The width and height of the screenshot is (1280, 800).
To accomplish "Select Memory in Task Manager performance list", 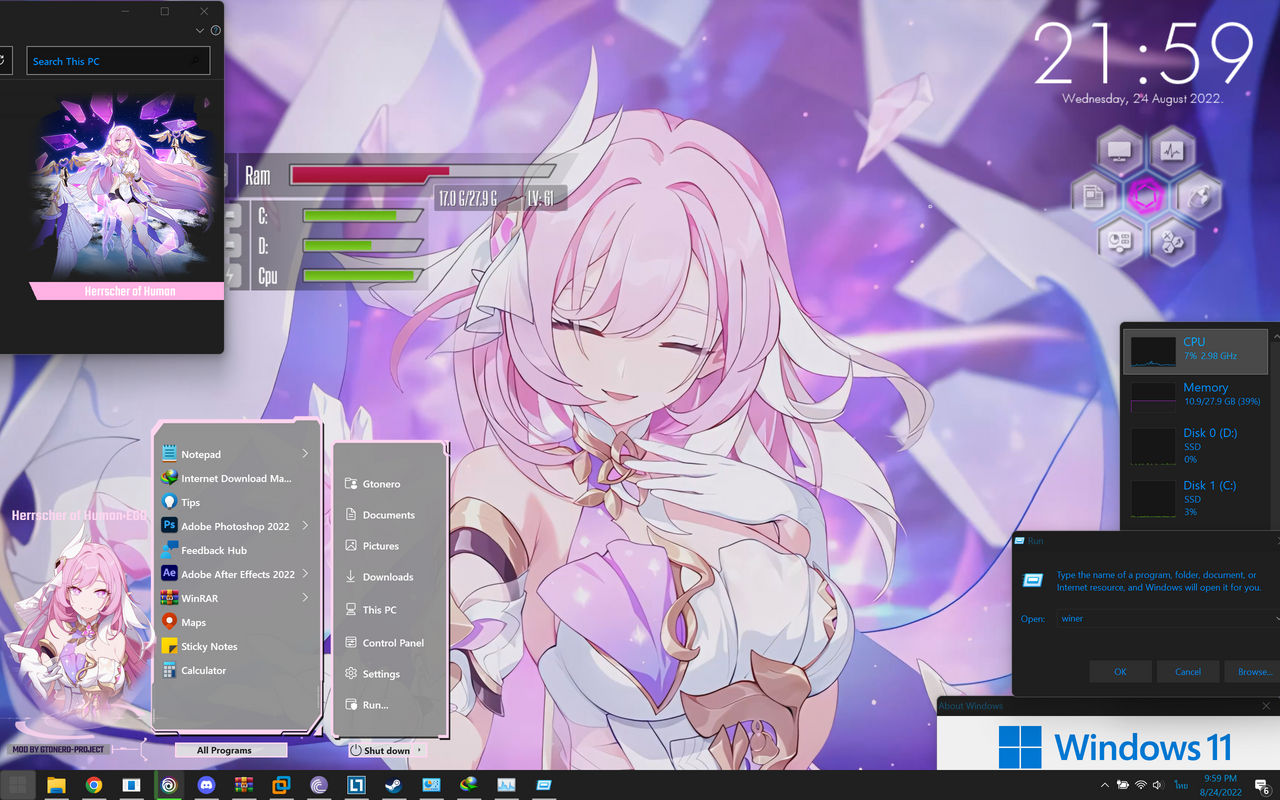I will tap(1196, 396).
